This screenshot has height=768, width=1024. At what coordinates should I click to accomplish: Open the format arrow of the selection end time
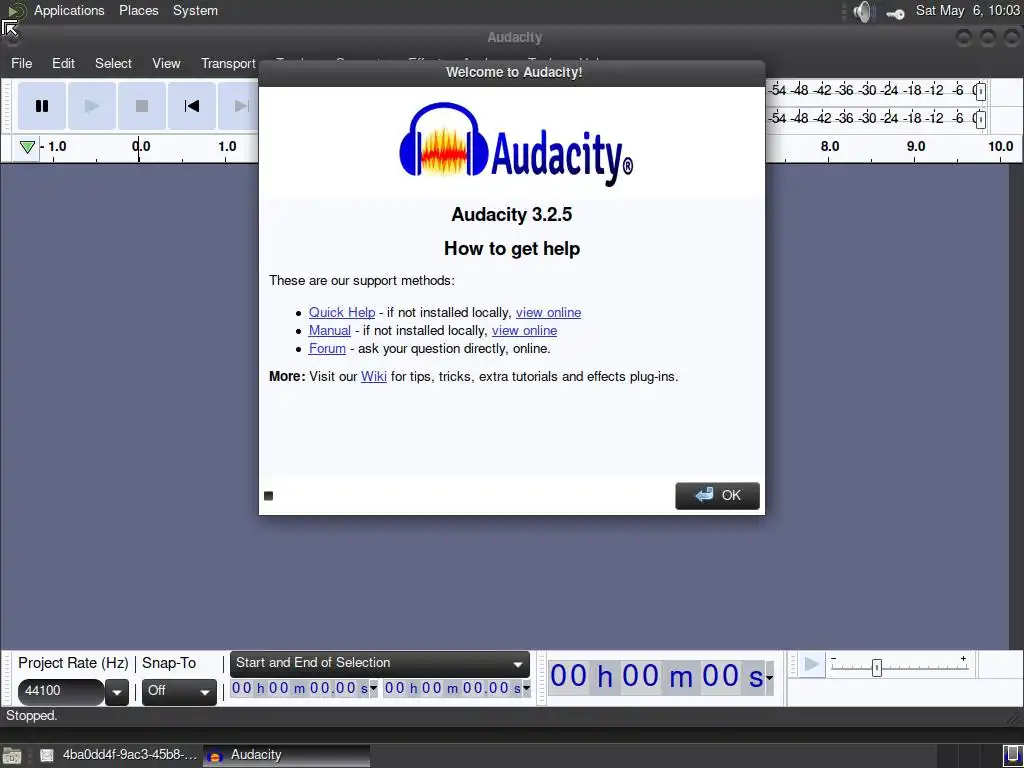coord(526,688)
